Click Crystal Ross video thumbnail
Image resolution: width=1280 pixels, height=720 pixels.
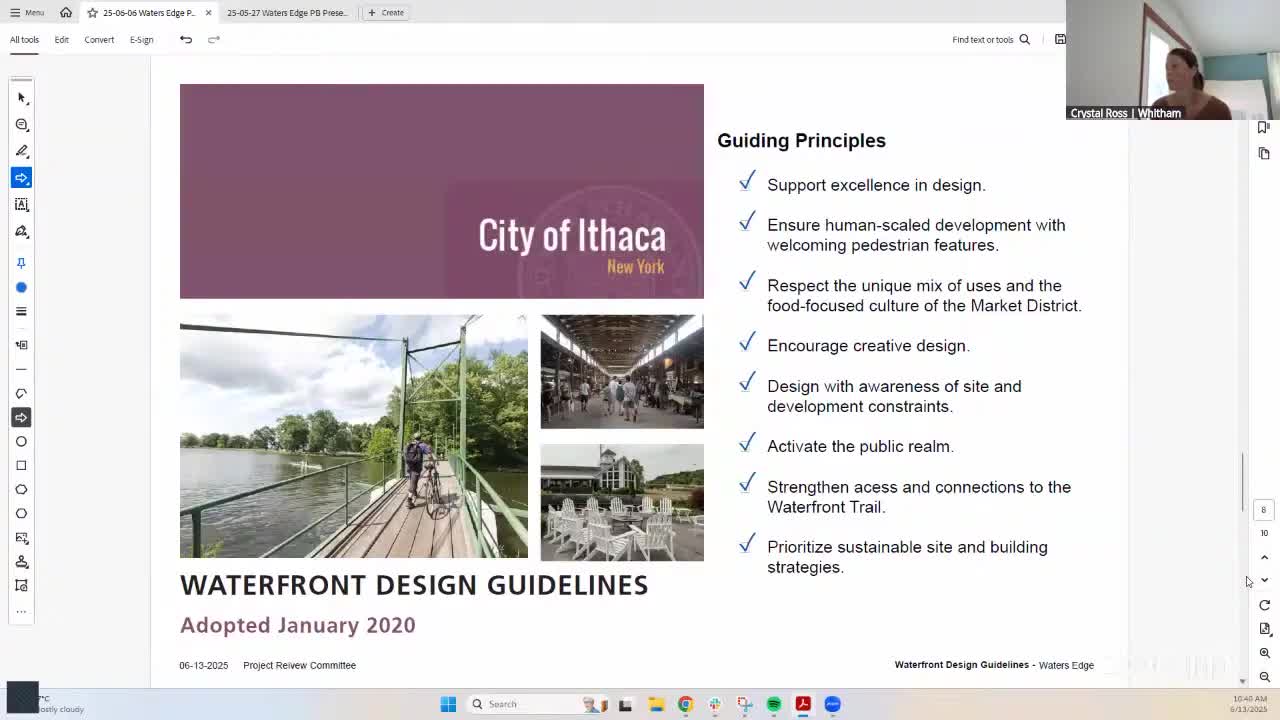point(1173,60)
